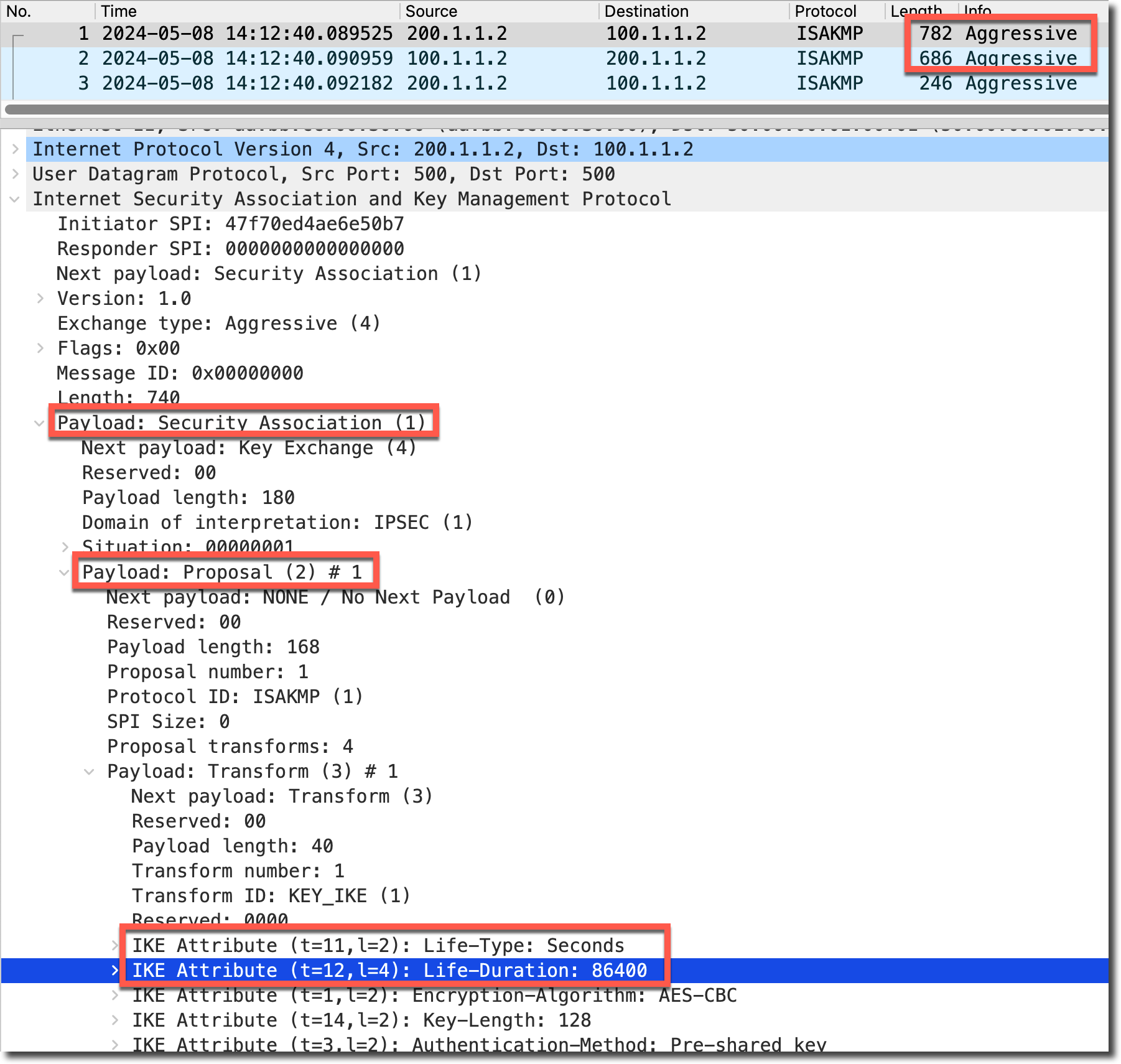1121x1064 pixels.
Task: Collapse Payload: Proposal (2) # 1
Action: tap(64, 572)
